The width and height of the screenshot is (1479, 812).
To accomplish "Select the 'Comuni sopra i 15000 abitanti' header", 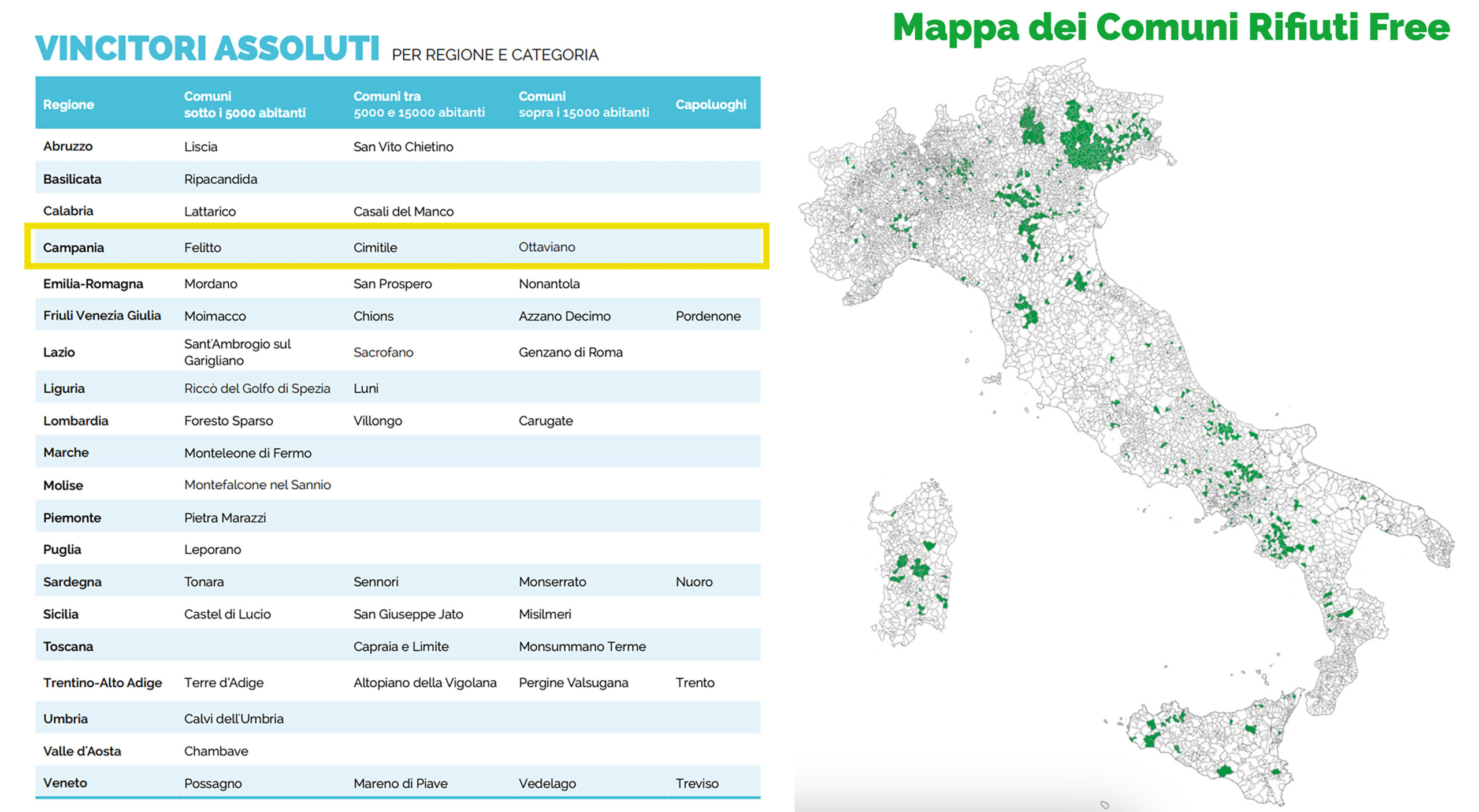I will tap(584, 105).
